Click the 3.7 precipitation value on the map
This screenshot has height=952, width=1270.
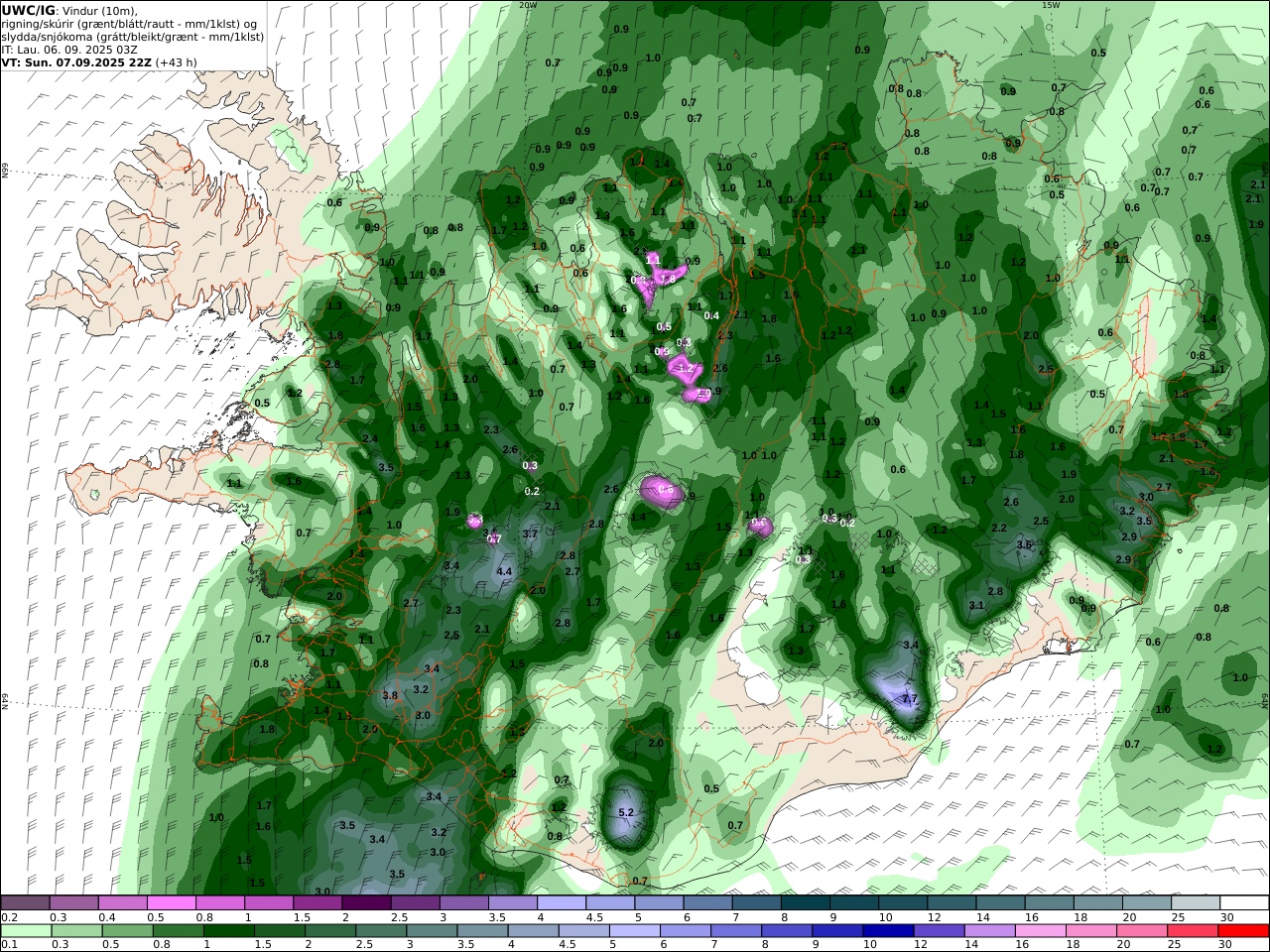tap(530, 534)
